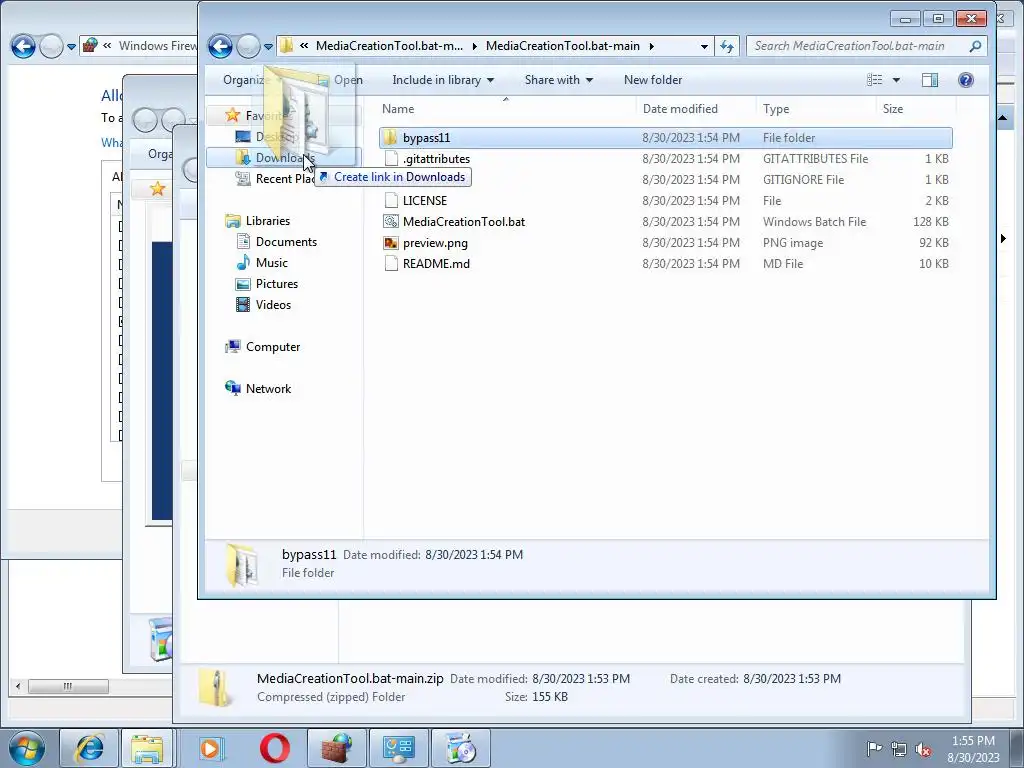1024x768 pixels.
Task: Open recent pages dropdown next to Forward button
Action: coord(268,46)
